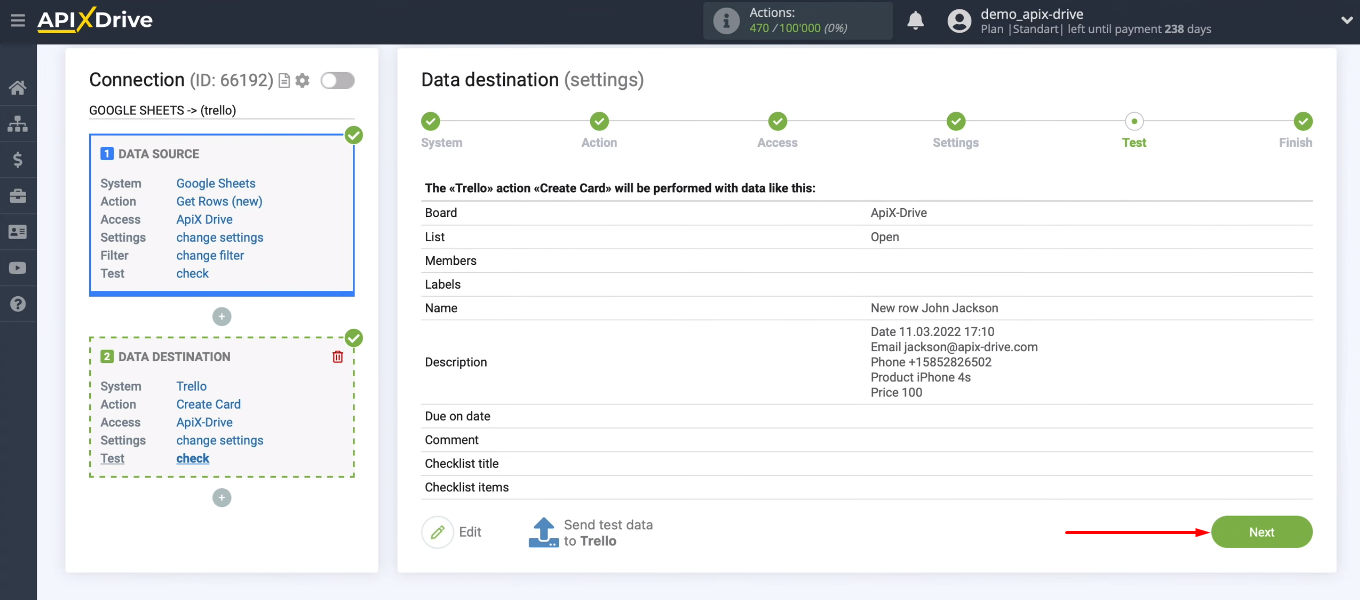Add a step between source and destination
This screenshot has height=600, width=1360.
click(x=222, y=317)
